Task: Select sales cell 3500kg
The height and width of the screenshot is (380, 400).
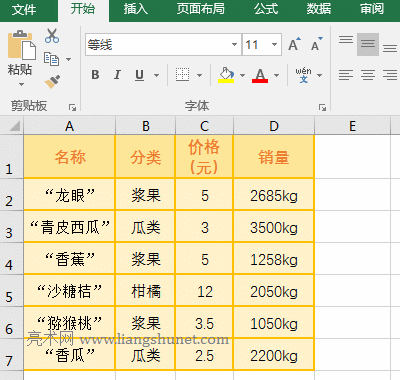Action: click(x=274, y=227)
